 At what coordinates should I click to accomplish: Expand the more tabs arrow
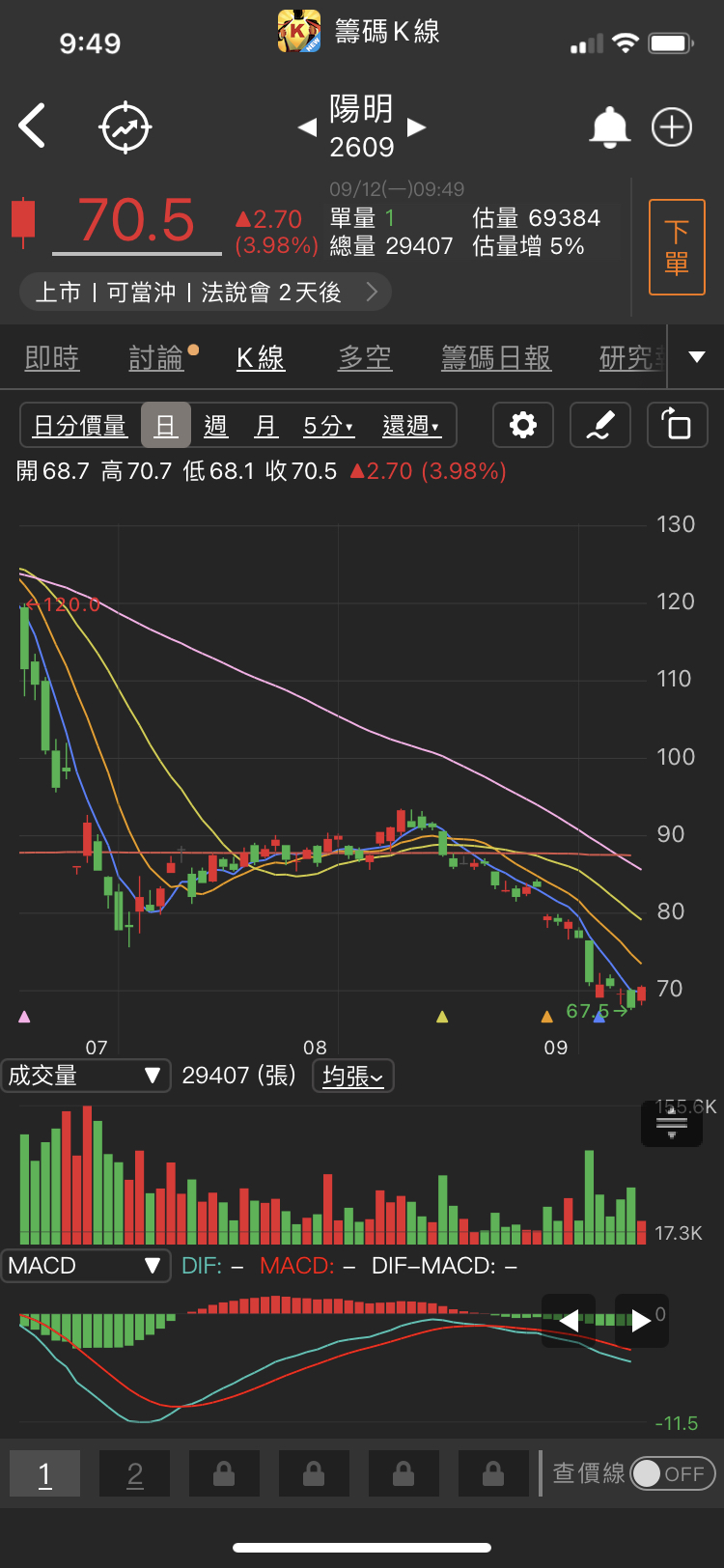tap(696, 357)
